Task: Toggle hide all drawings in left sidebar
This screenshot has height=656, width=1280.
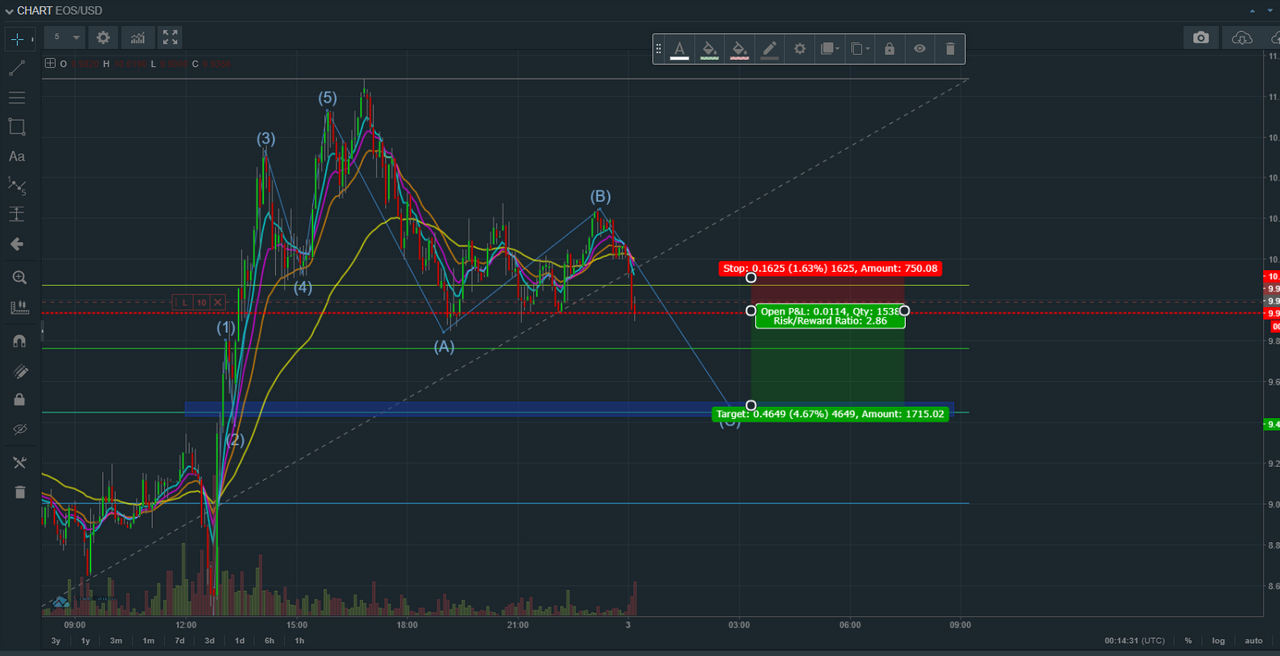Action: (17, 429)
